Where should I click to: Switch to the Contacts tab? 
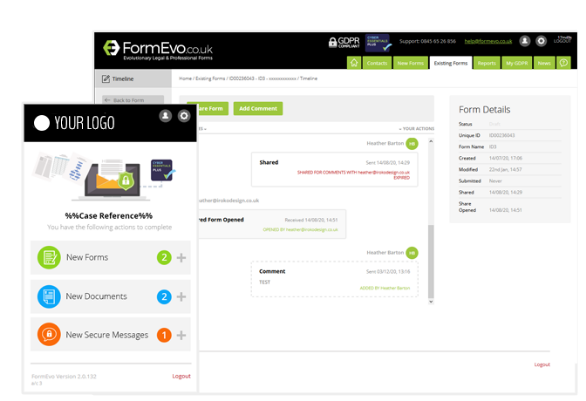point(377,63)
